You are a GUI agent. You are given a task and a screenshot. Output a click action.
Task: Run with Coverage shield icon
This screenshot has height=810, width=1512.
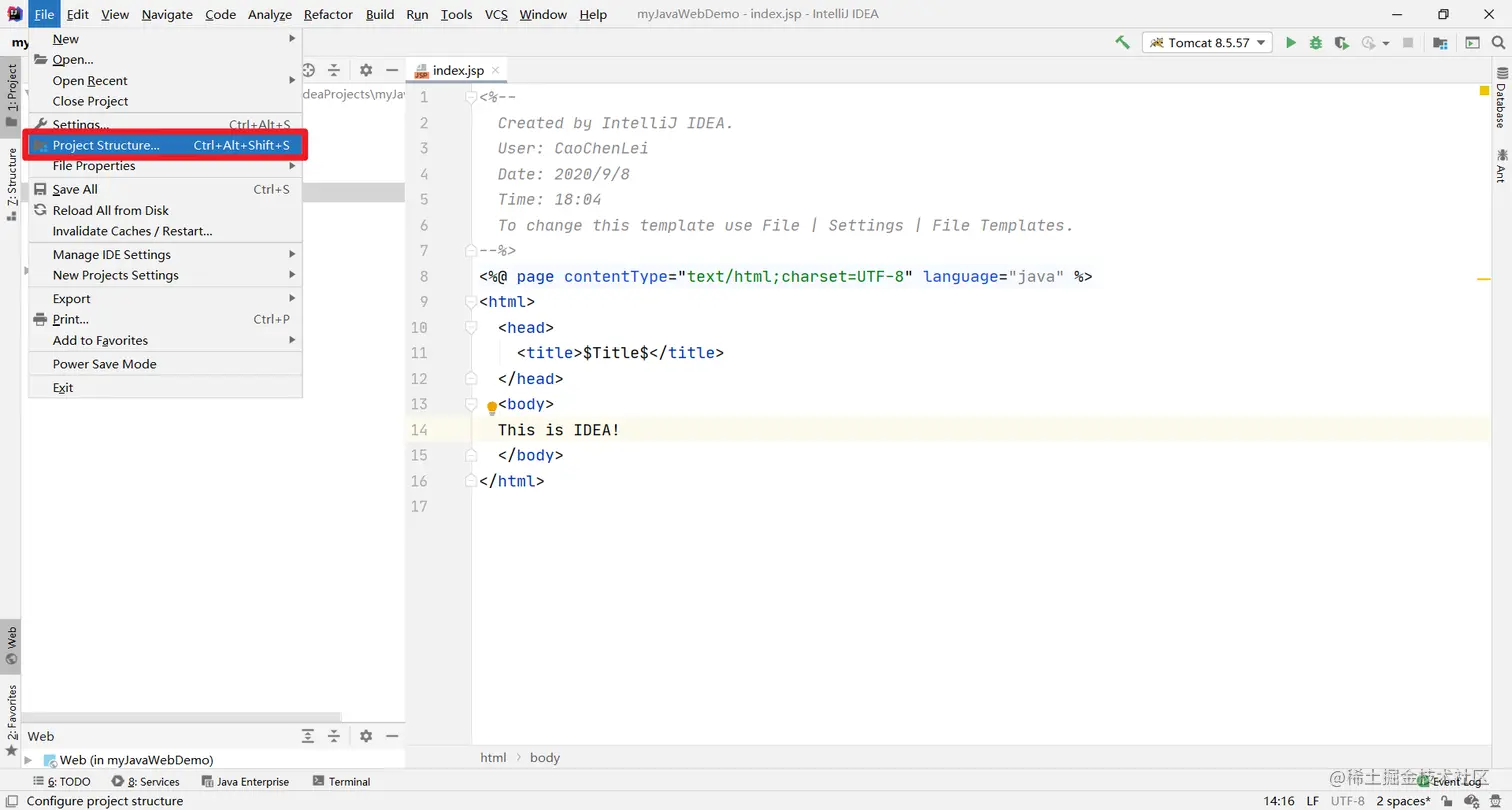point(1341,42)
